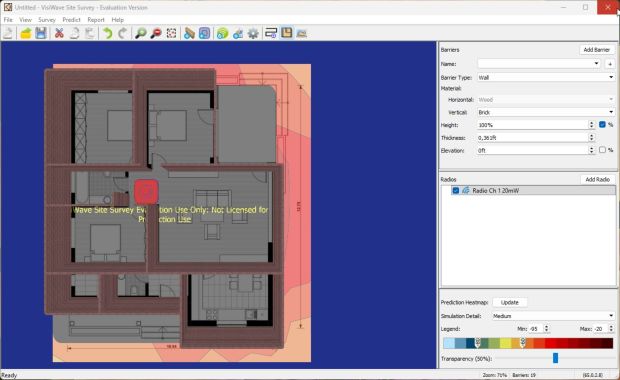Open the File menu

click(8, 20)
